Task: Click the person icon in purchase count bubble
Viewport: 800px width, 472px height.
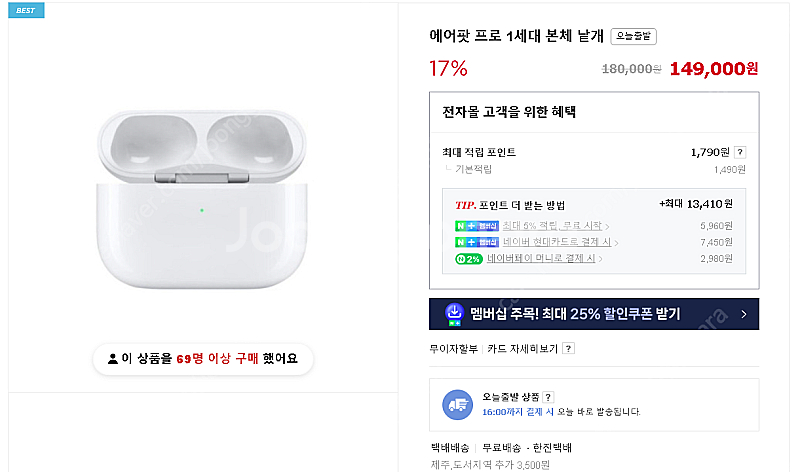Action: click(112, 358)
